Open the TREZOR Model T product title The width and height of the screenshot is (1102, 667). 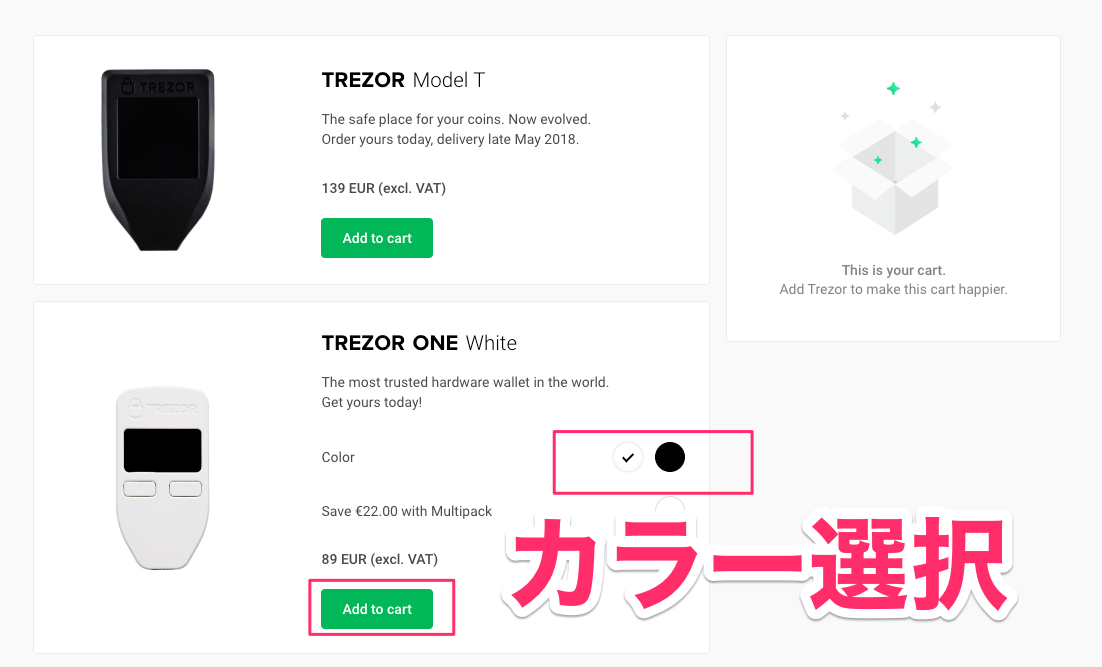tap(403, 80)
